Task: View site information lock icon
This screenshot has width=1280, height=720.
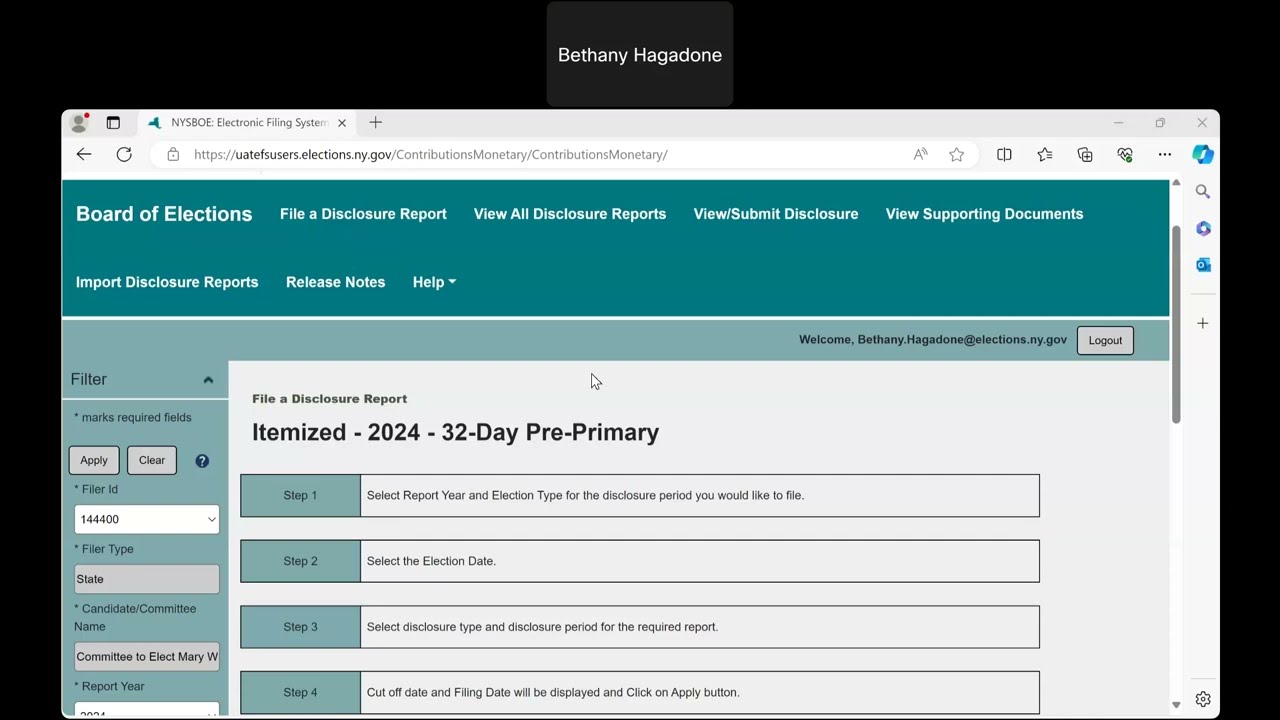Action: point(173,154)
